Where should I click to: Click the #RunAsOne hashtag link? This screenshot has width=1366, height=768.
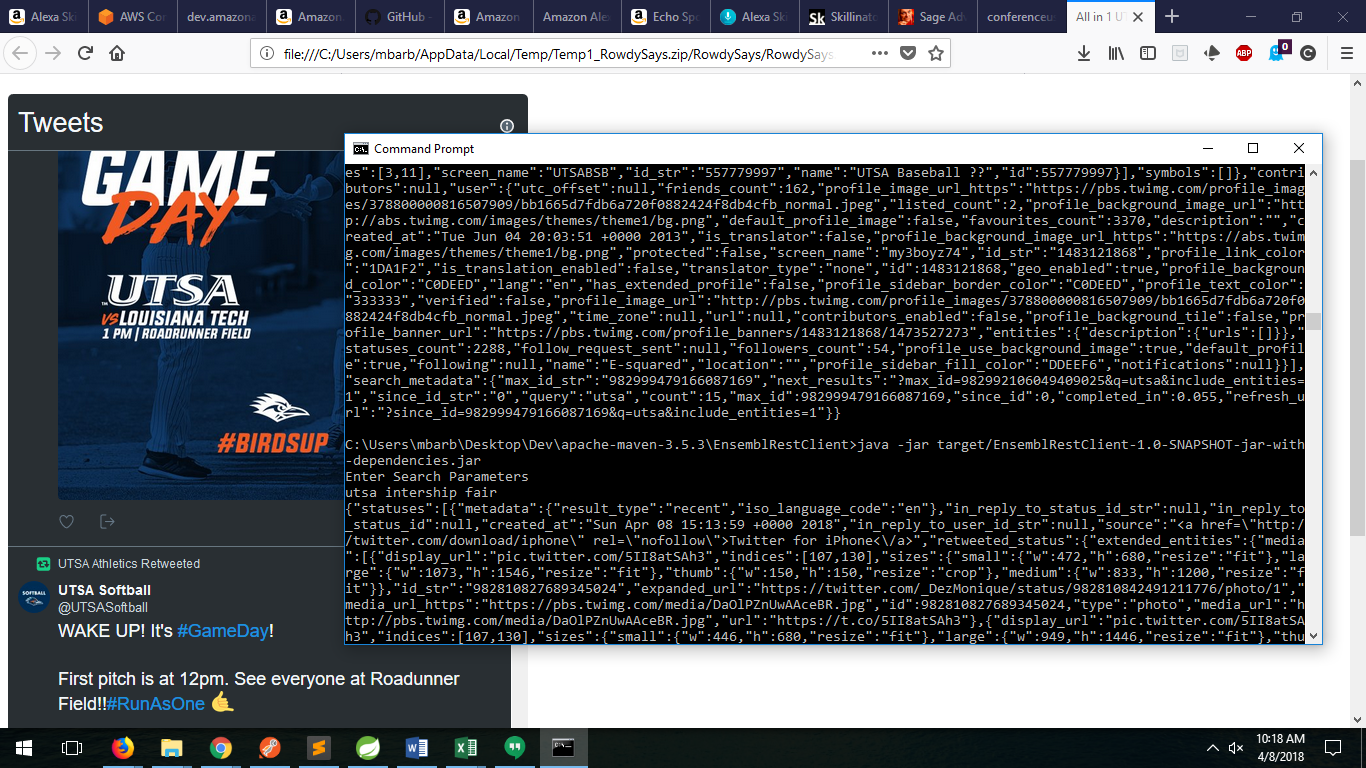(156, 703)
